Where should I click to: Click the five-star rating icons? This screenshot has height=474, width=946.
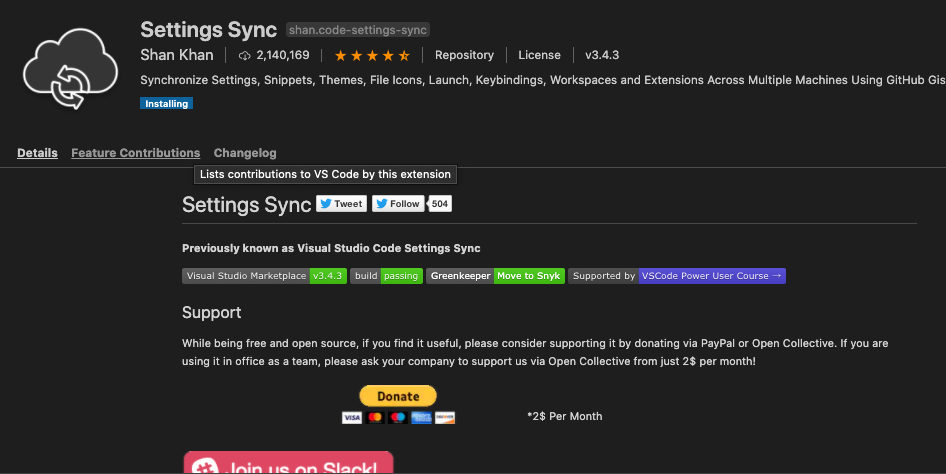tap(372, 55)
